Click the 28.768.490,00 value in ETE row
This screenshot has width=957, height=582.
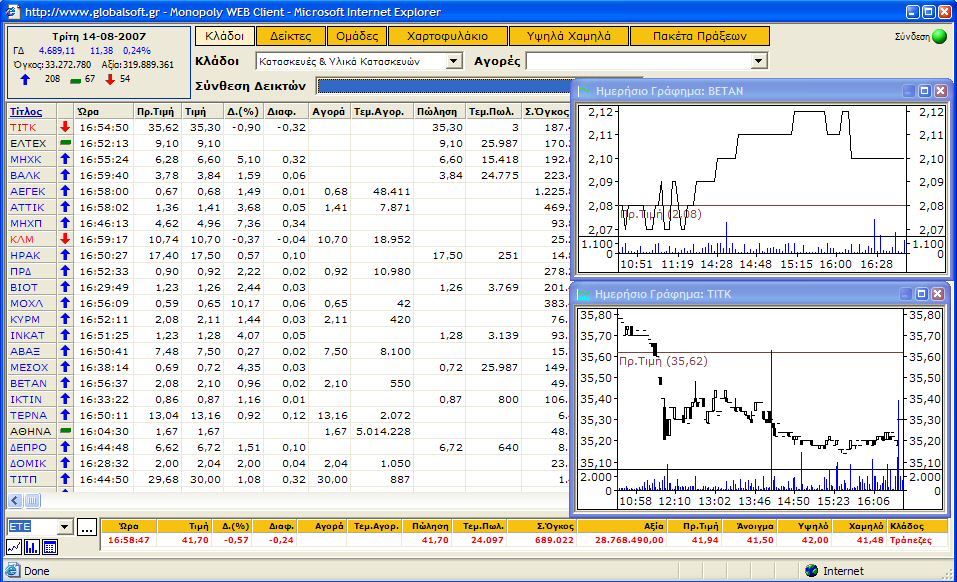629,540
